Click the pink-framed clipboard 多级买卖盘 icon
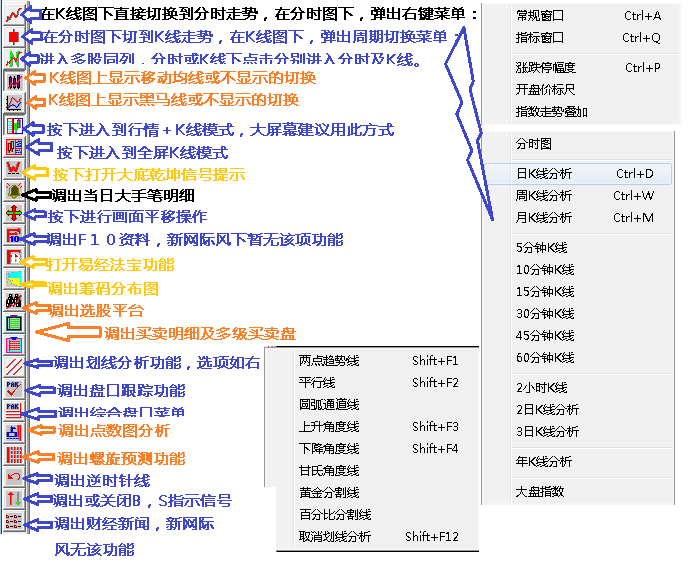Screen dimensions: 695x583 [14, 345]
